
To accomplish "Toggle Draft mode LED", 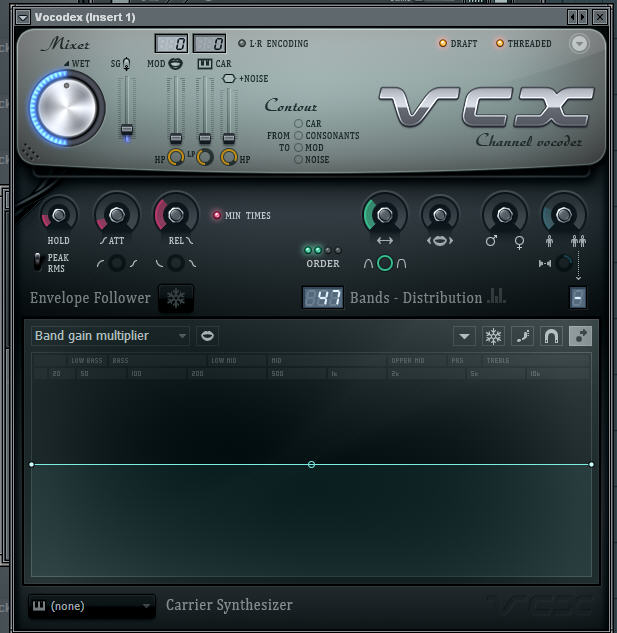I will point(443,43).
